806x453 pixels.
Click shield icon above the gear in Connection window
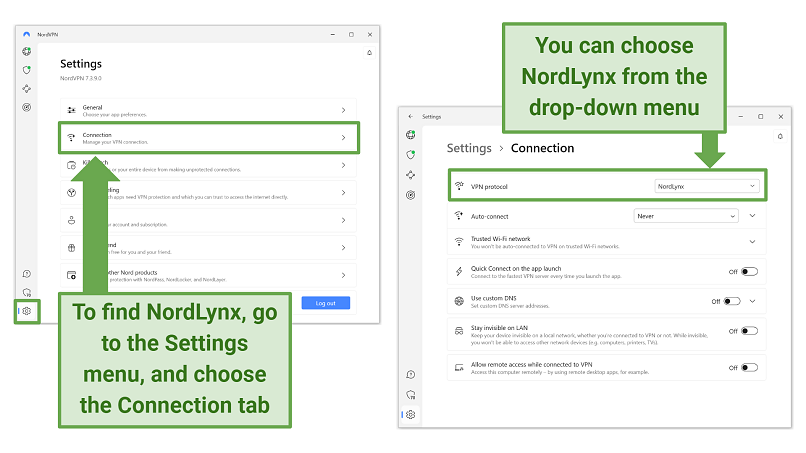[410, 395]
